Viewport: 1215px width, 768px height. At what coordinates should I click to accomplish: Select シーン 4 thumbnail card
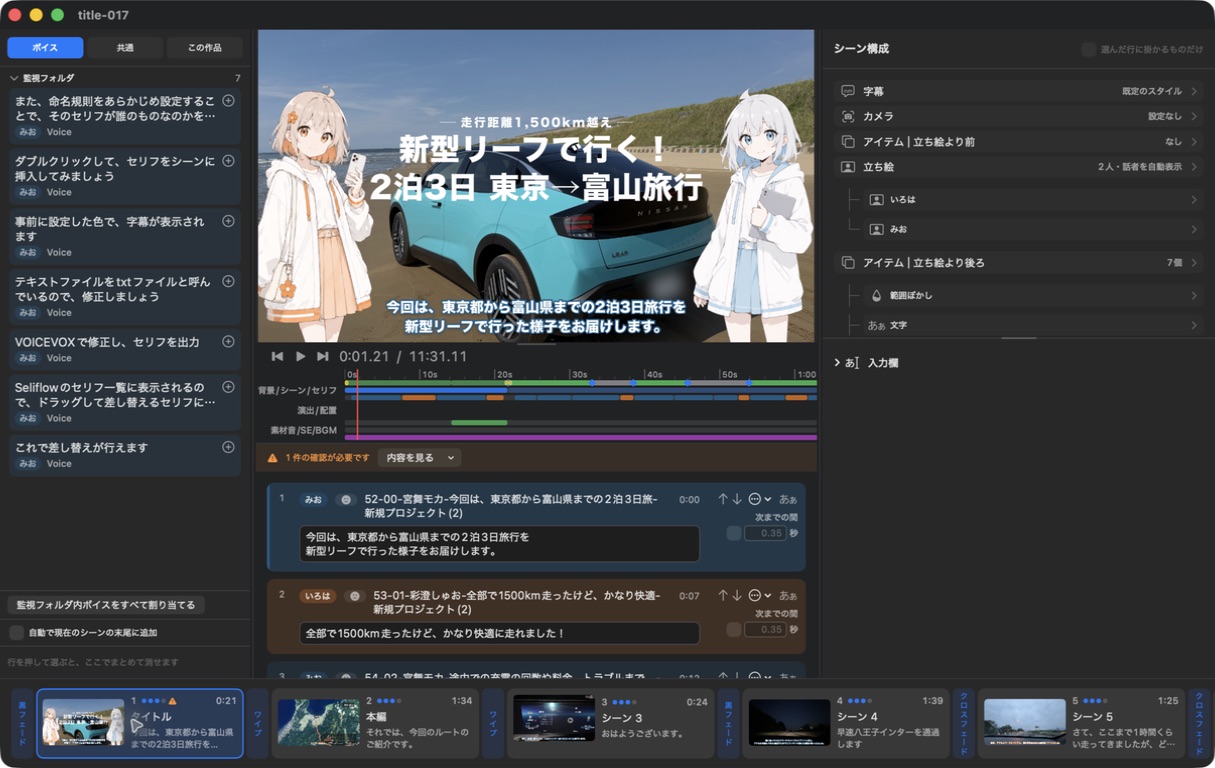[x=846, y=723]
